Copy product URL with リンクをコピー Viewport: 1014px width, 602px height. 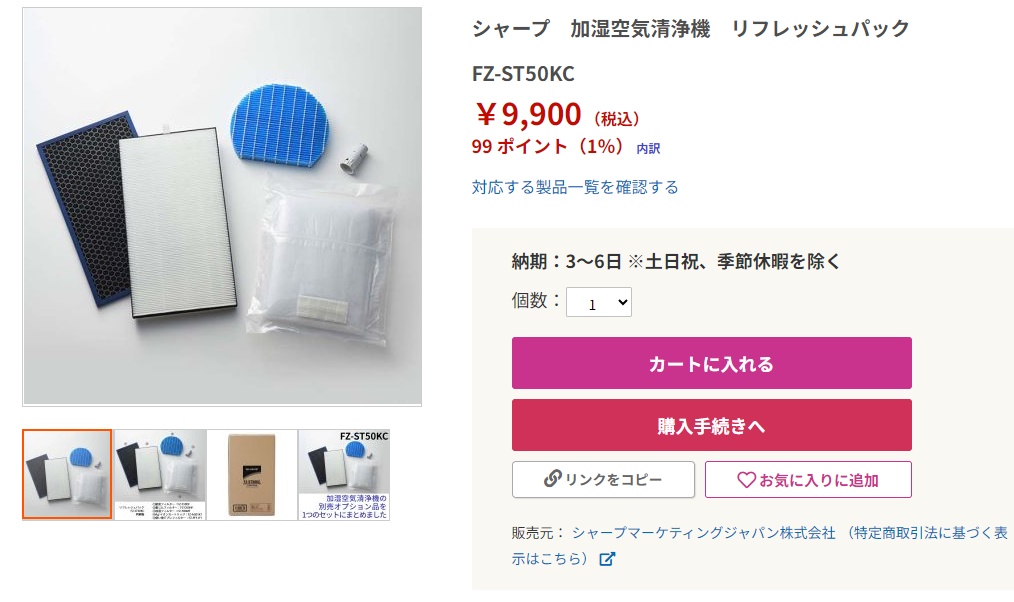[603, 479]
